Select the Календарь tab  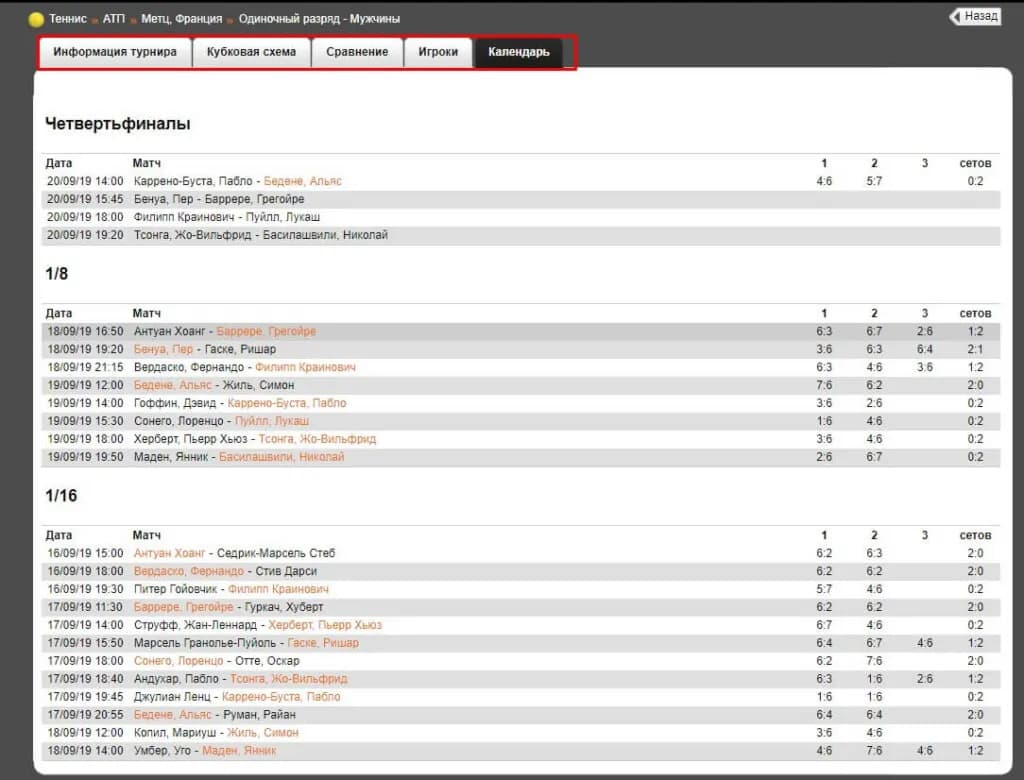(x=519, y=52)
